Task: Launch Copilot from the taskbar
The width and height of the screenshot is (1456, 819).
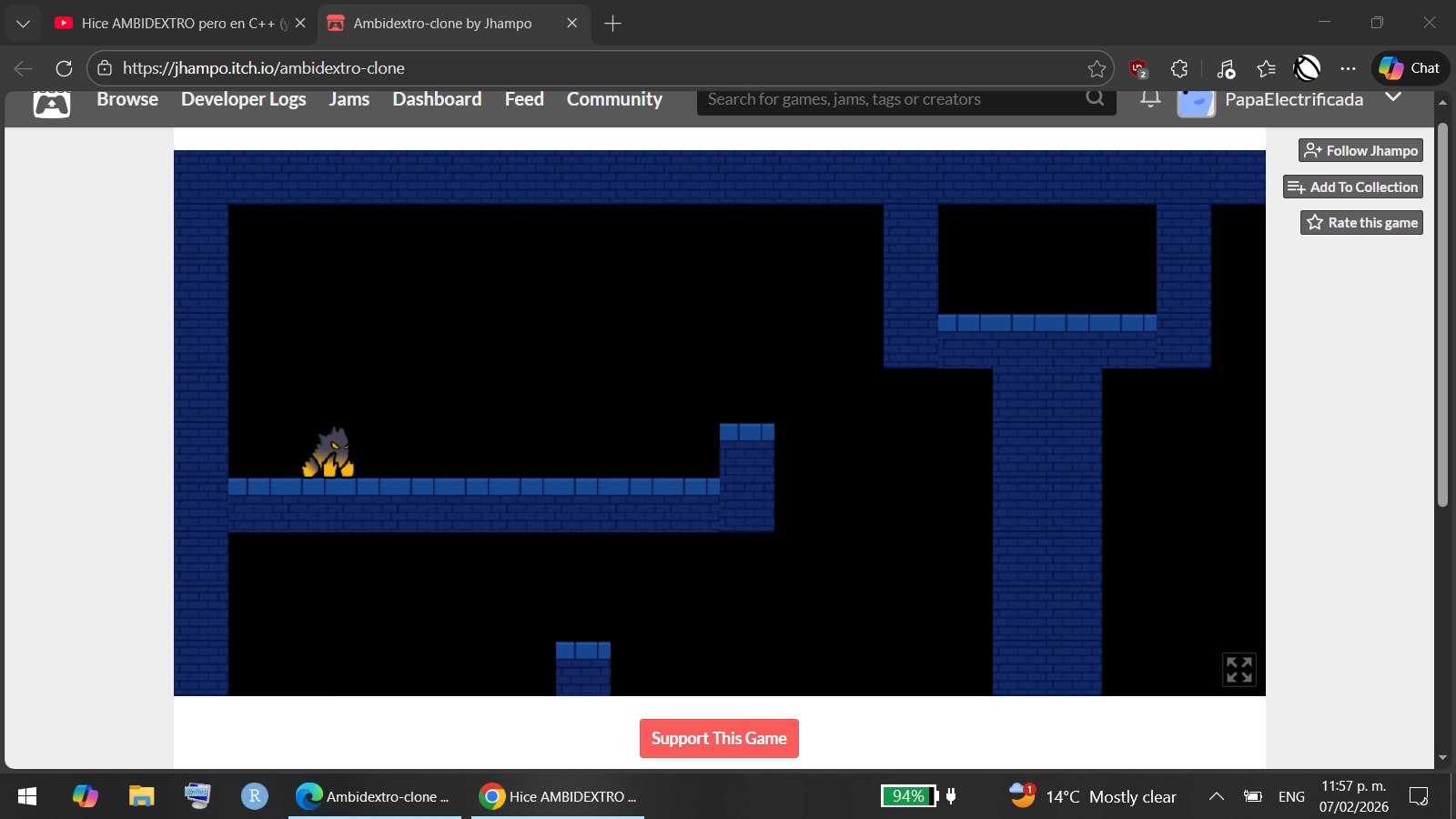Action: [x=85, y=796]
